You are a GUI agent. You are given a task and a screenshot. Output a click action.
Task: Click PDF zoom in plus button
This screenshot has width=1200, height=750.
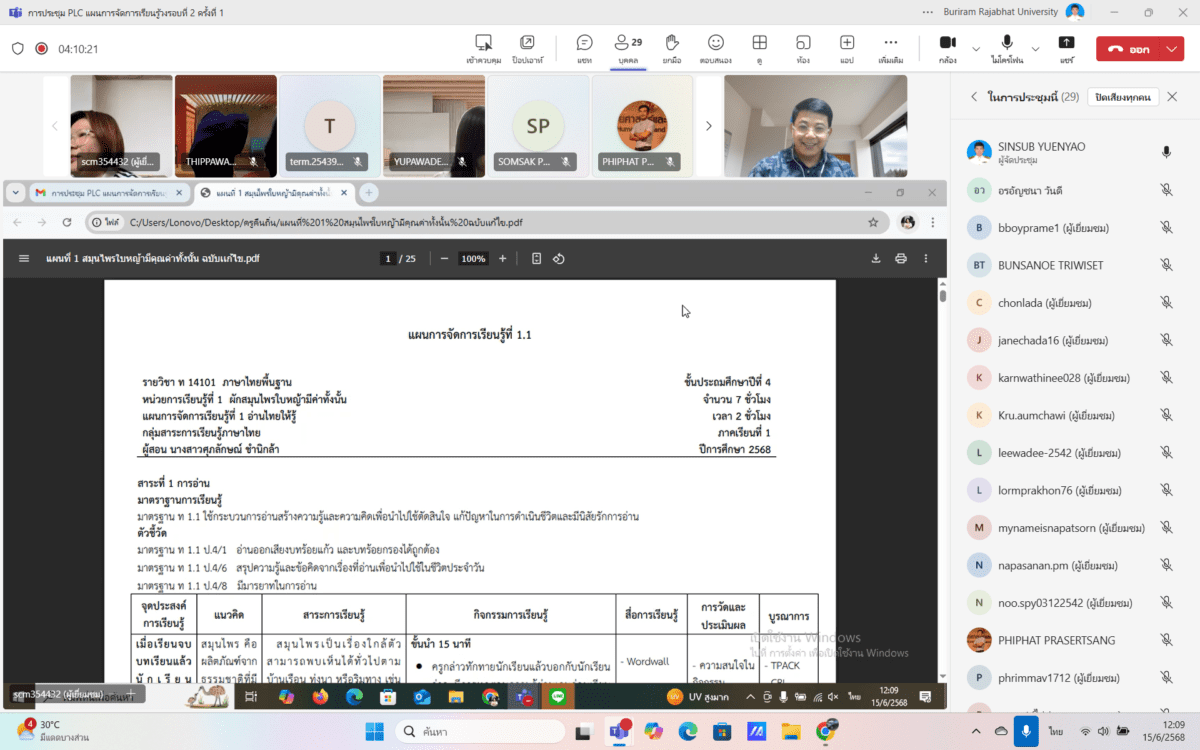point(503,258)
